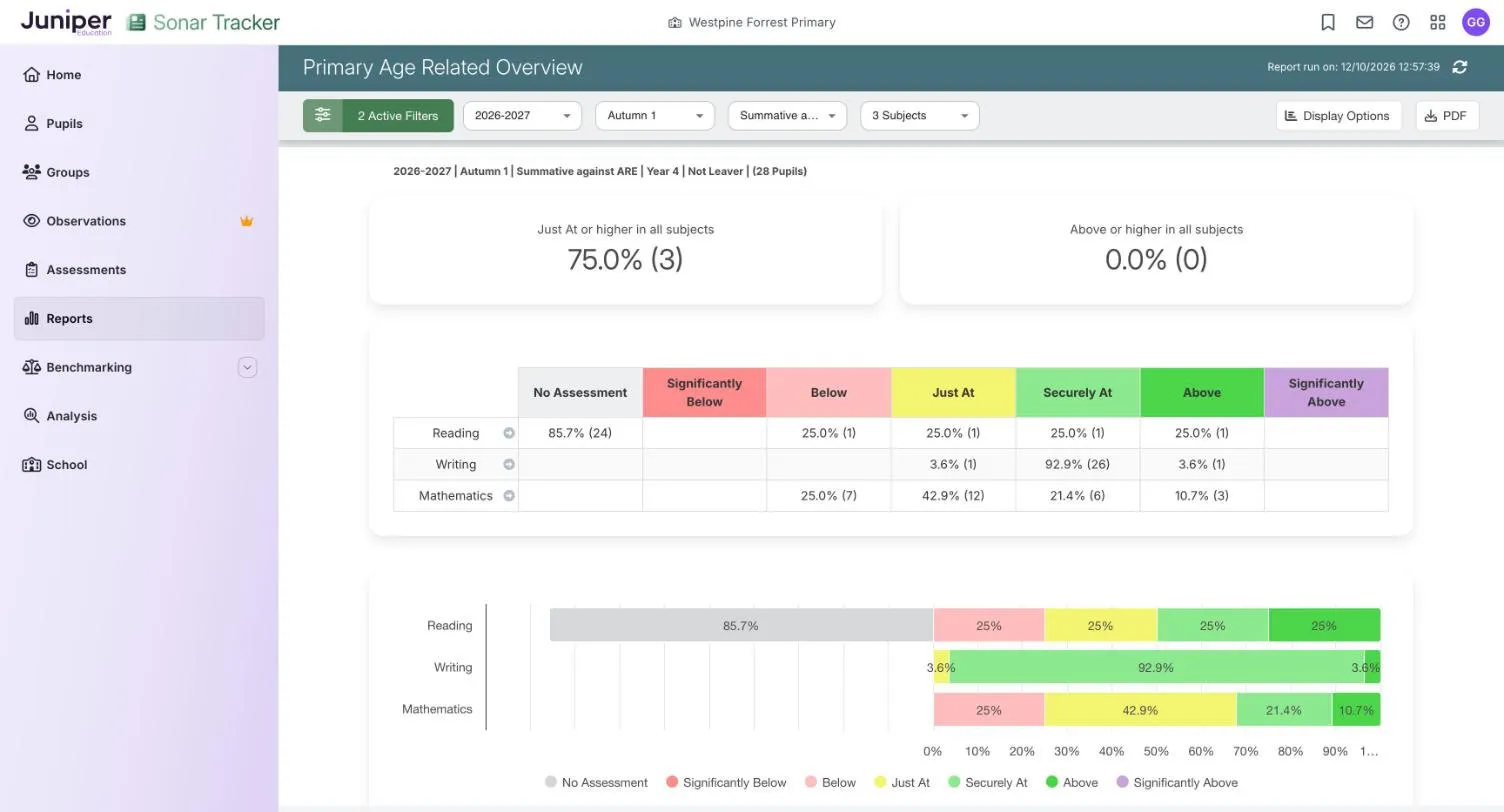Click the GG user avatar

[1476, 22]
